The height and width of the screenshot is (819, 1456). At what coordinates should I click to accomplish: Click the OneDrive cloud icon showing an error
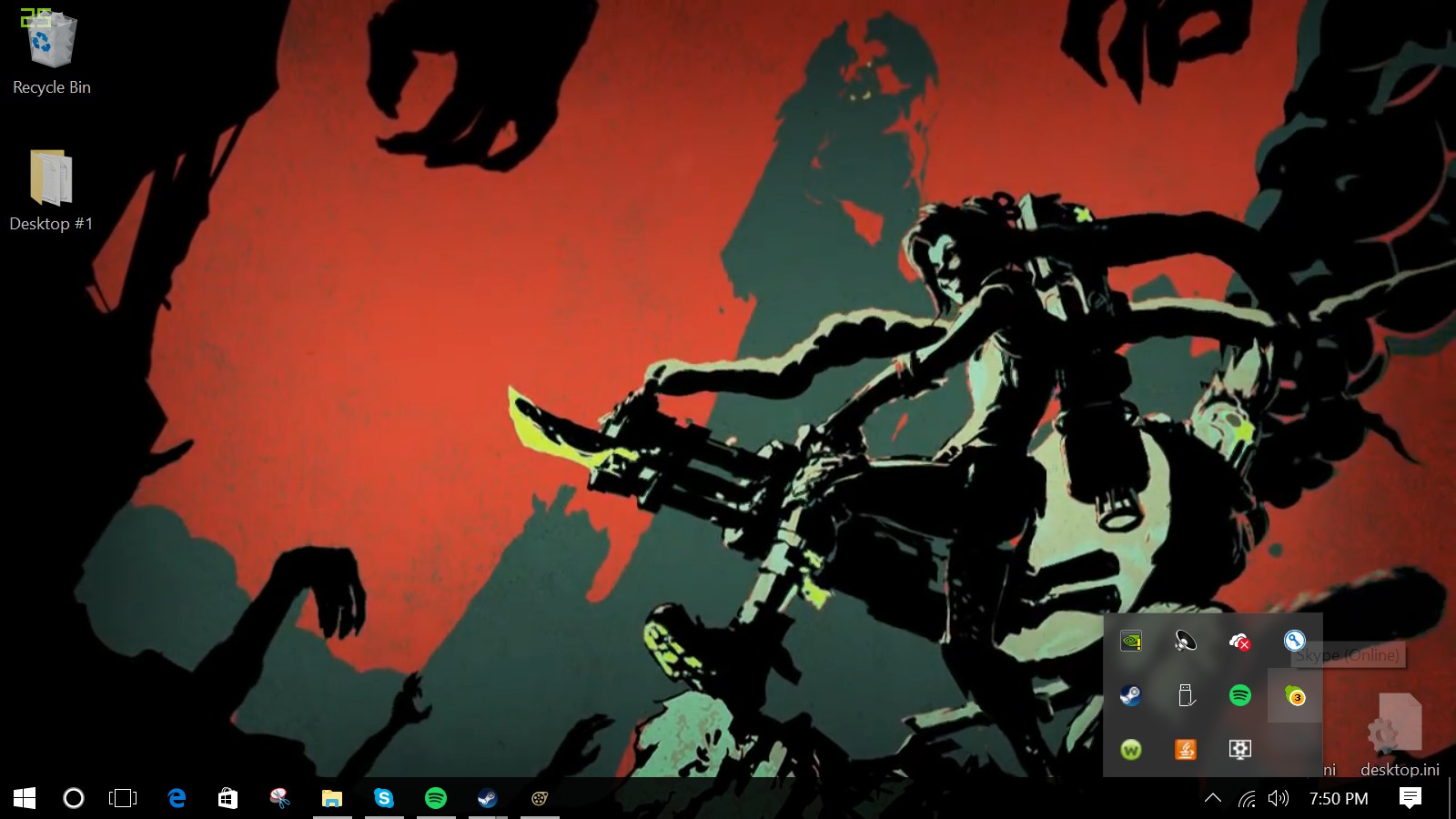[1239, 642]
